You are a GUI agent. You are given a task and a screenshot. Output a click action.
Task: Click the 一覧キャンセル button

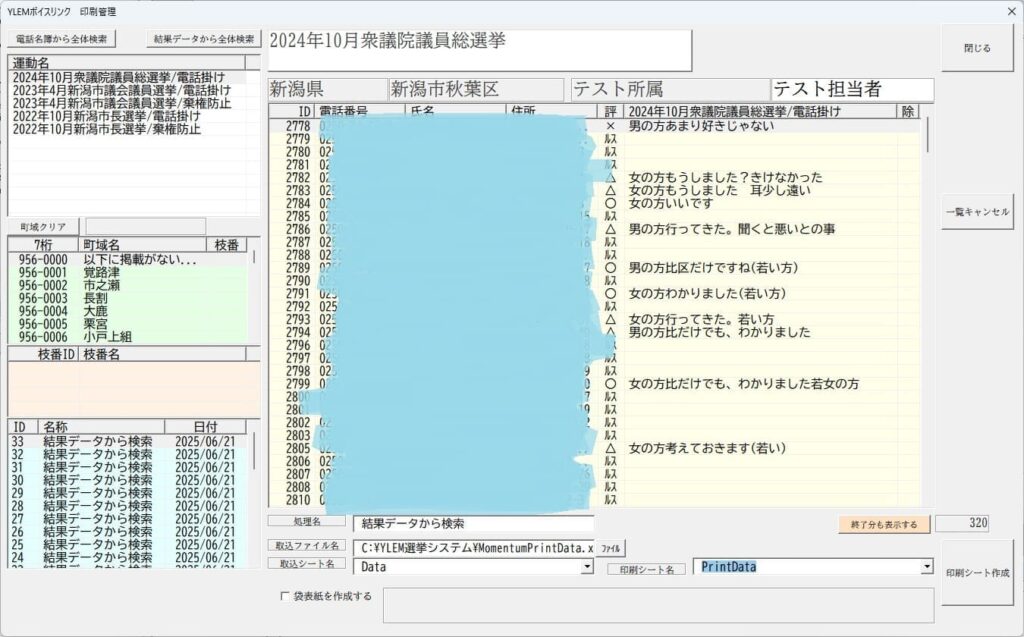(976, 212)
